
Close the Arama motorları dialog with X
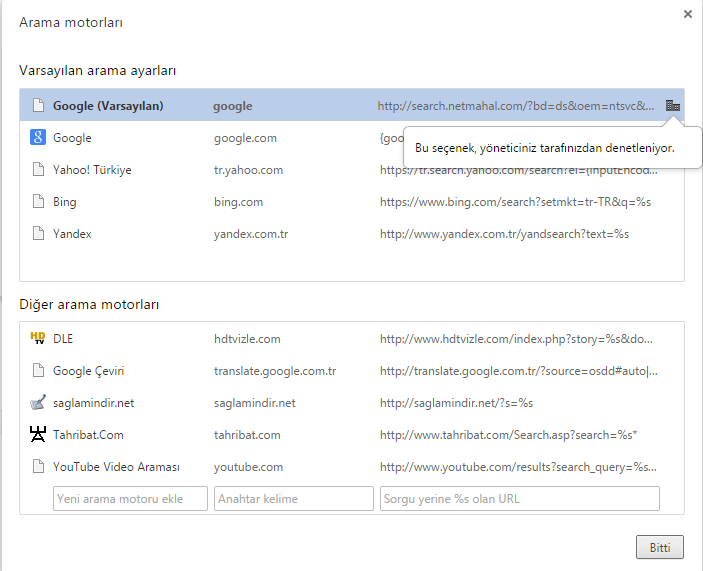pyautogui.click(x=688, y=14)
